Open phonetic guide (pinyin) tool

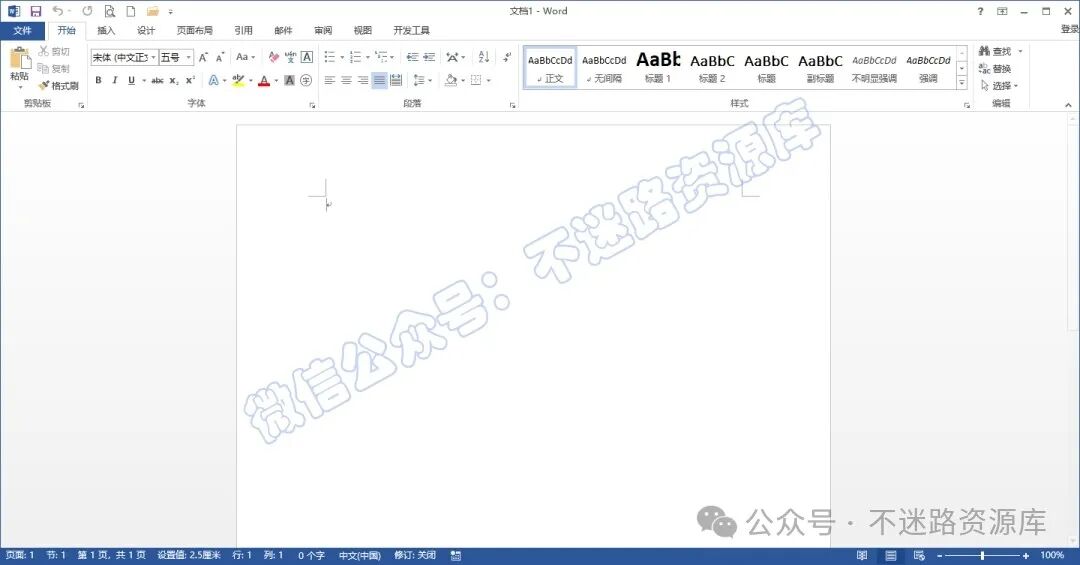[290, 57]
